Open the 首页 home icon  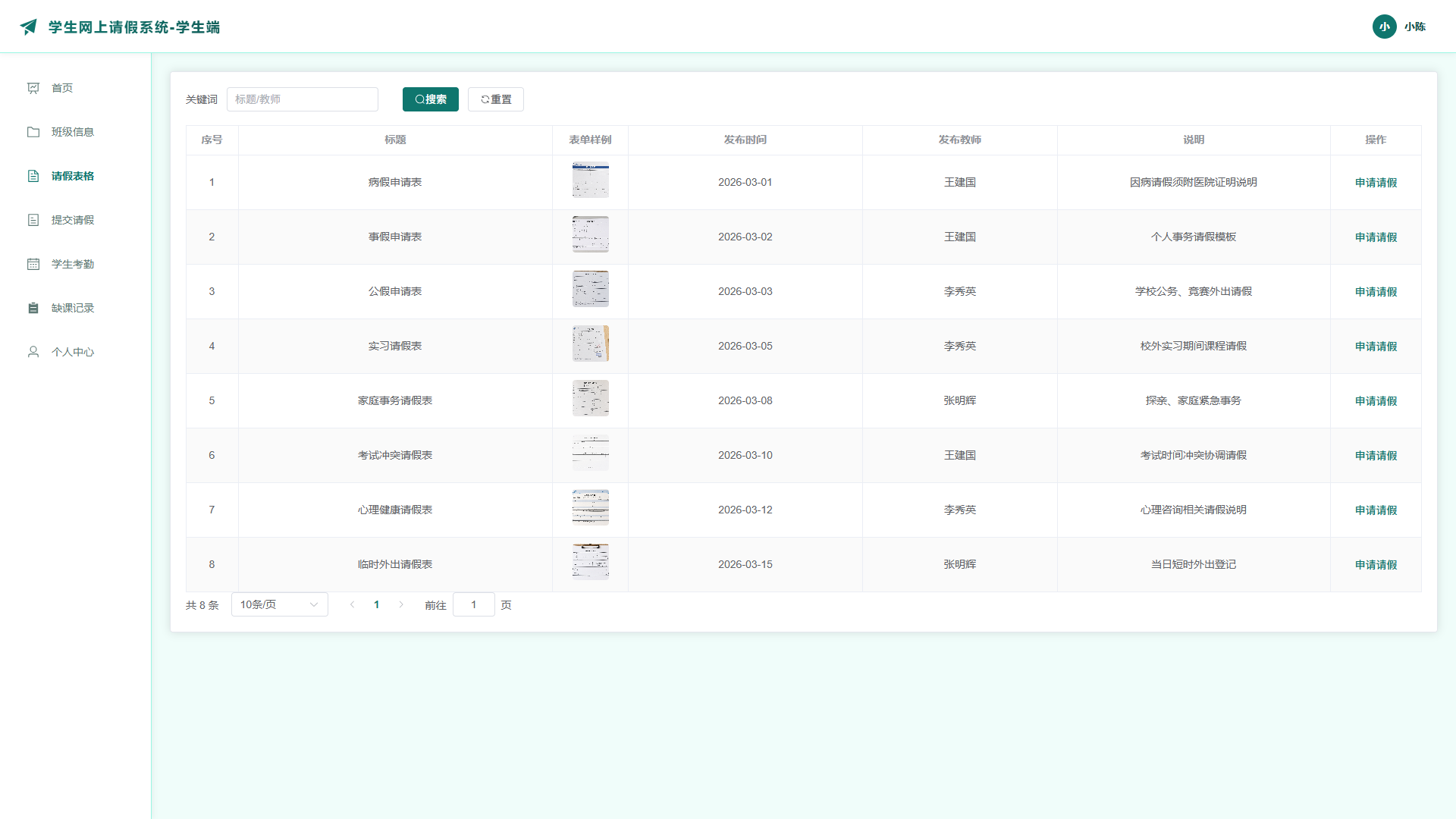[33, 88]
